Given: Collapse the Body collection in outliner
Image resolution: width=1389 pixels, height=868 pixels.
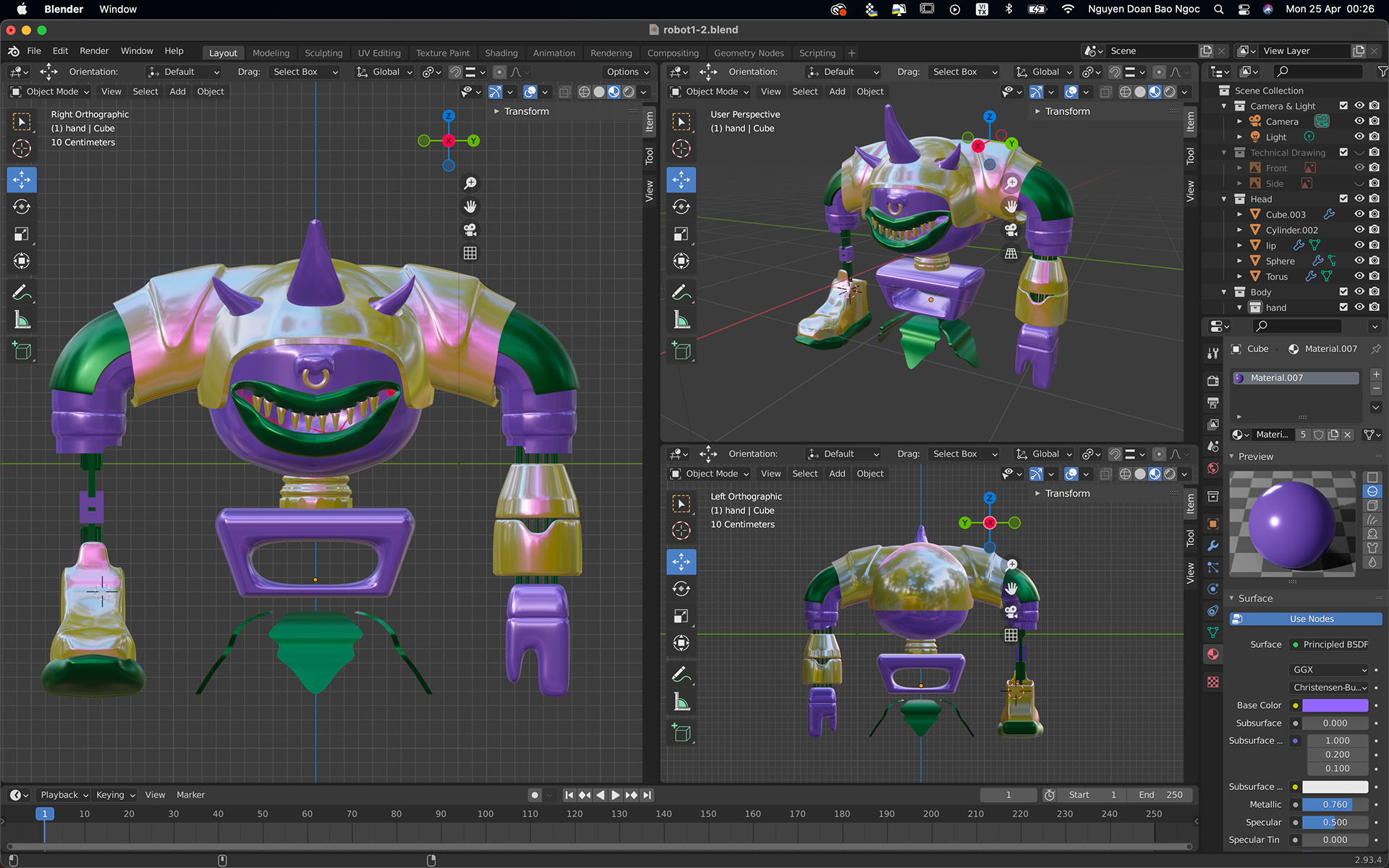Looking at the screenshot, I should point(1224,292).
